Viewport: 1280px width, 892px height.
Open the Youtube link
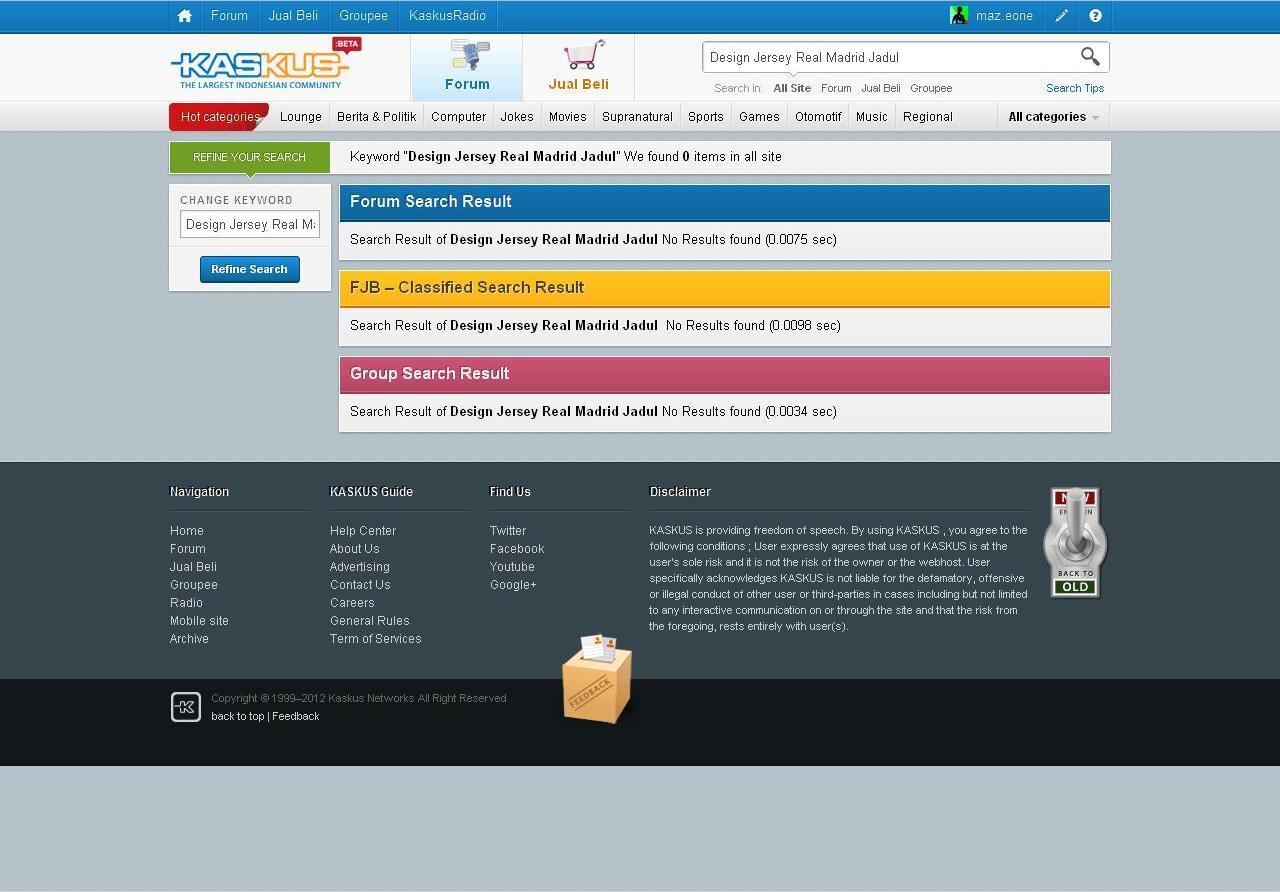coord(512,567)
